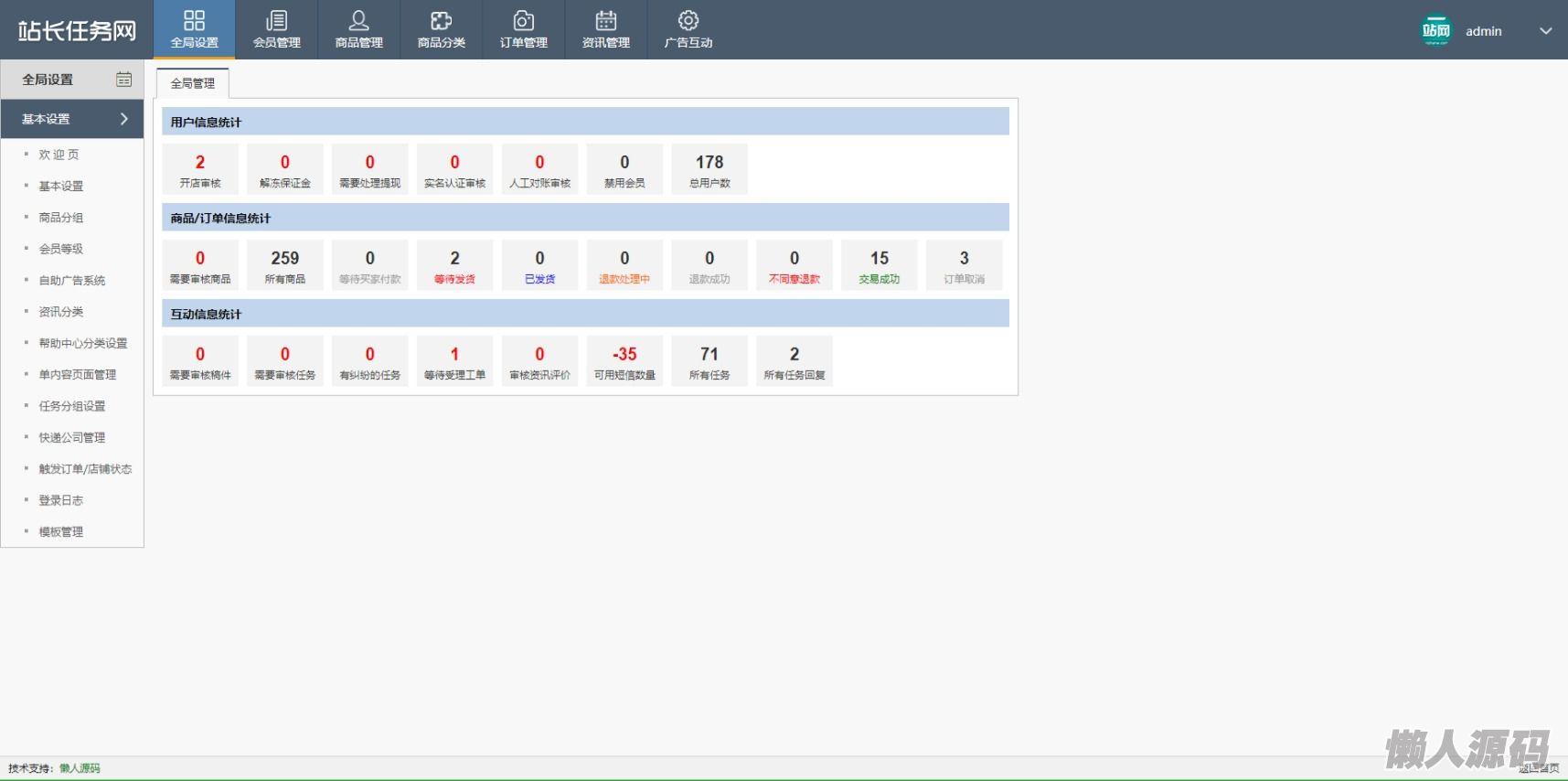
Task: Click the 已发货 stat card
Action: coord(539,265)
